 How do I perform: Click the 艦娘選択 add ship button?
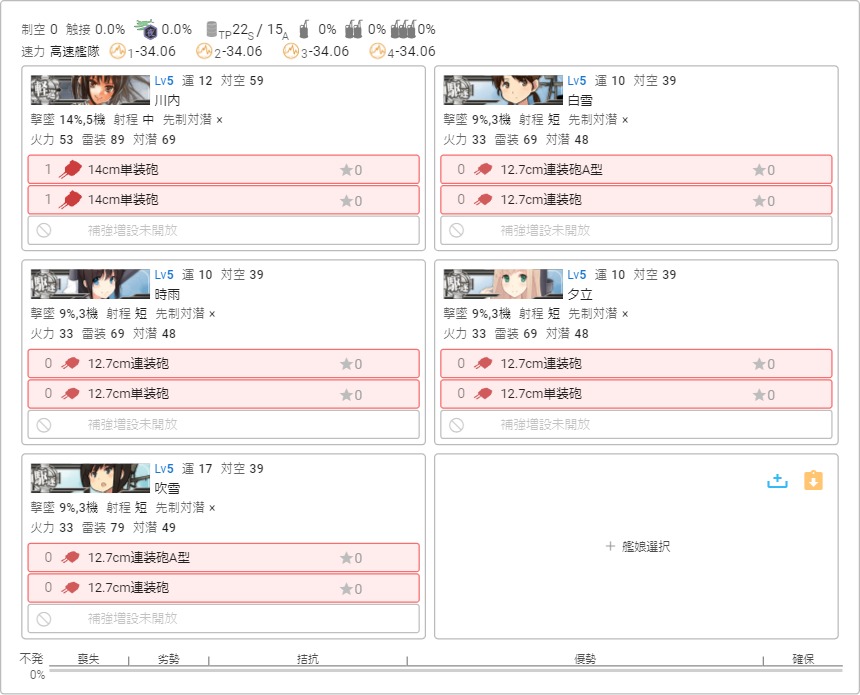[x=637, y=546]
